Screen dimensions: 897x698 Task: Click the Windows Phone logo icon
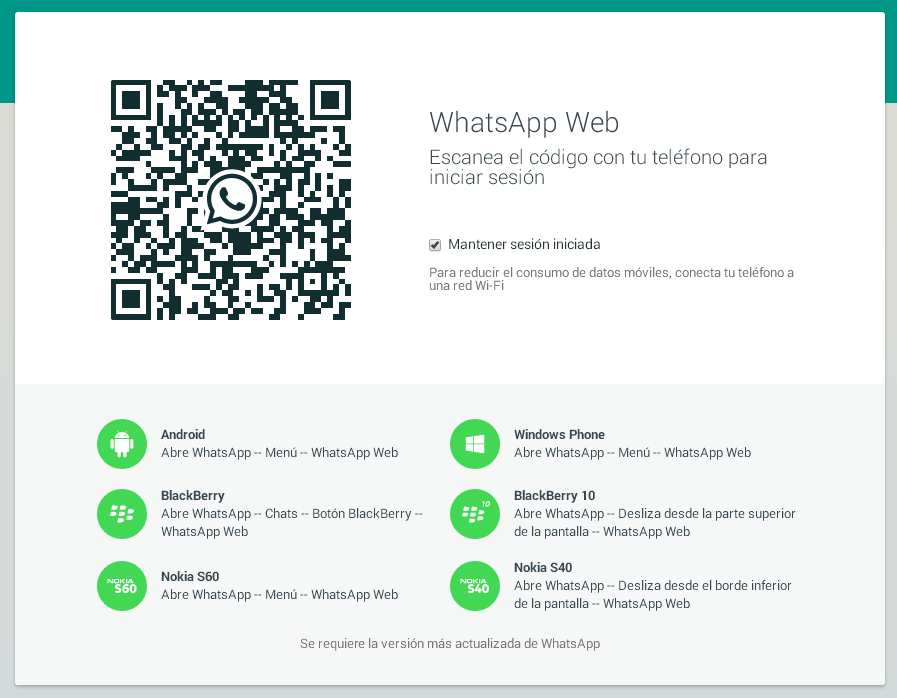point(475,444)
